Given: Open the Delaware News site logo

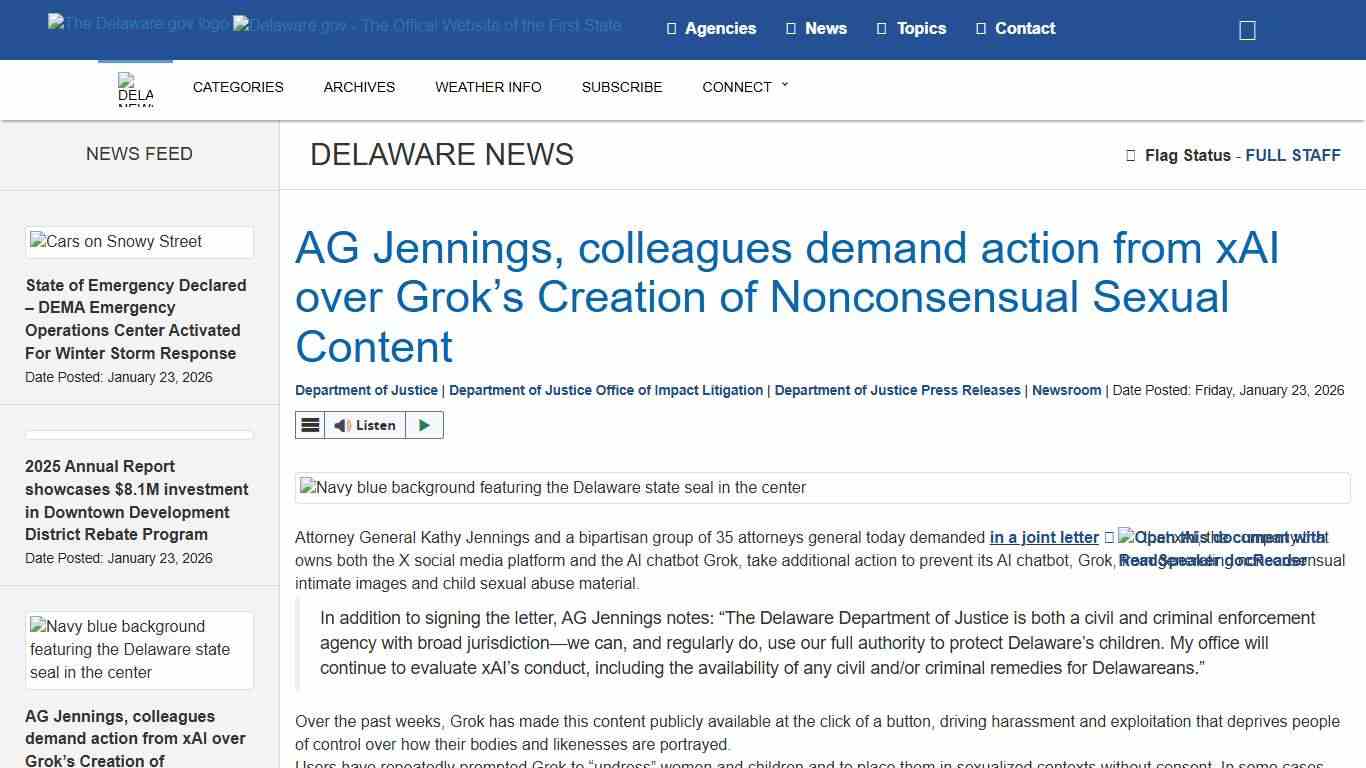Looking at the screenshot, I should [135, 89].
